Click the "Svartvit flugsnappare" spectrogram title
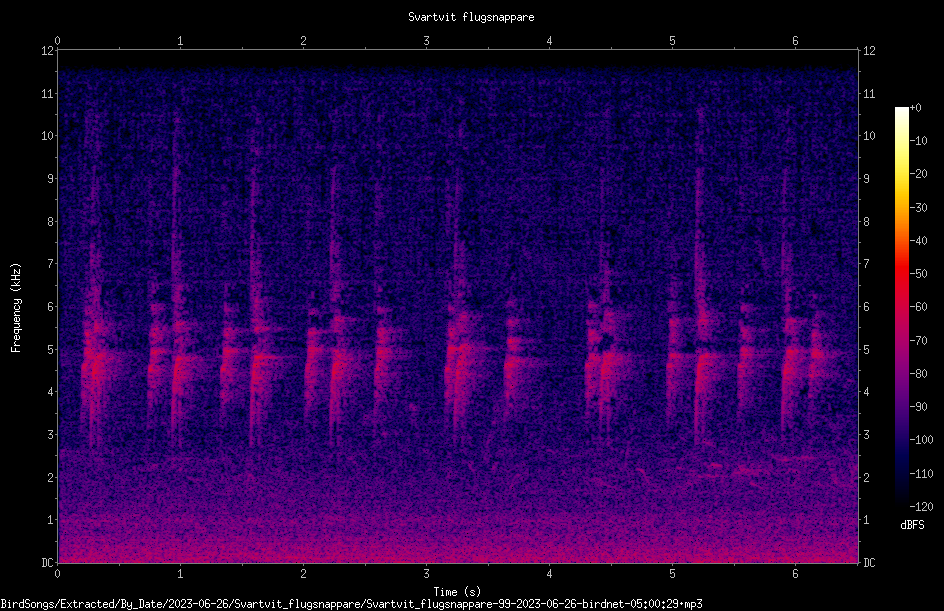 pyautogui.click(x=471, y=17)
